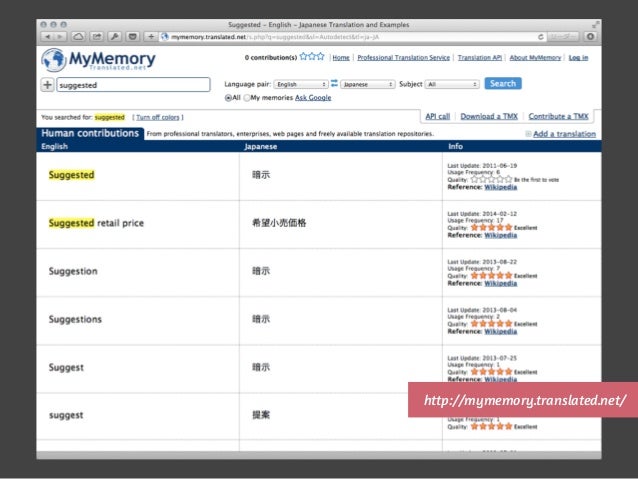Open Wikipedia reference for Suggestion row

pyautogui.click(x=500, y=283)
